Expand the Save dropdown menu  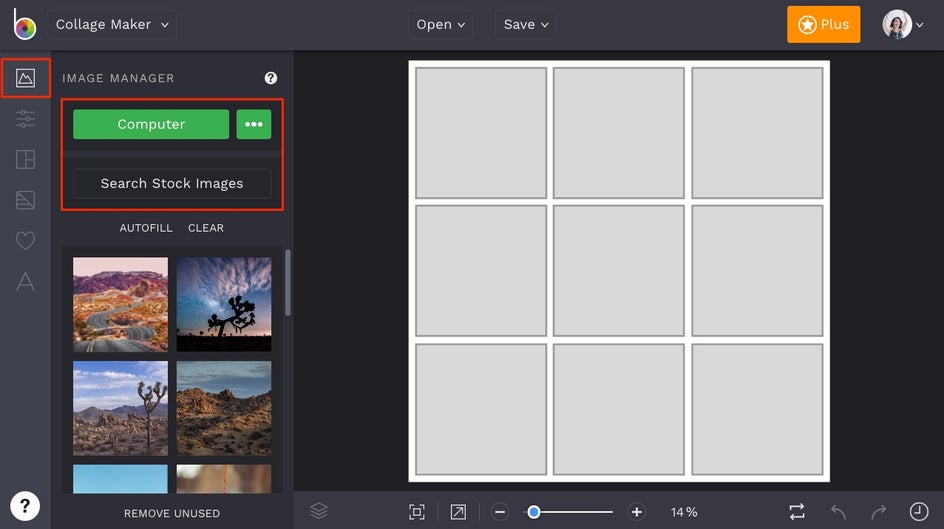pos(526,24)
